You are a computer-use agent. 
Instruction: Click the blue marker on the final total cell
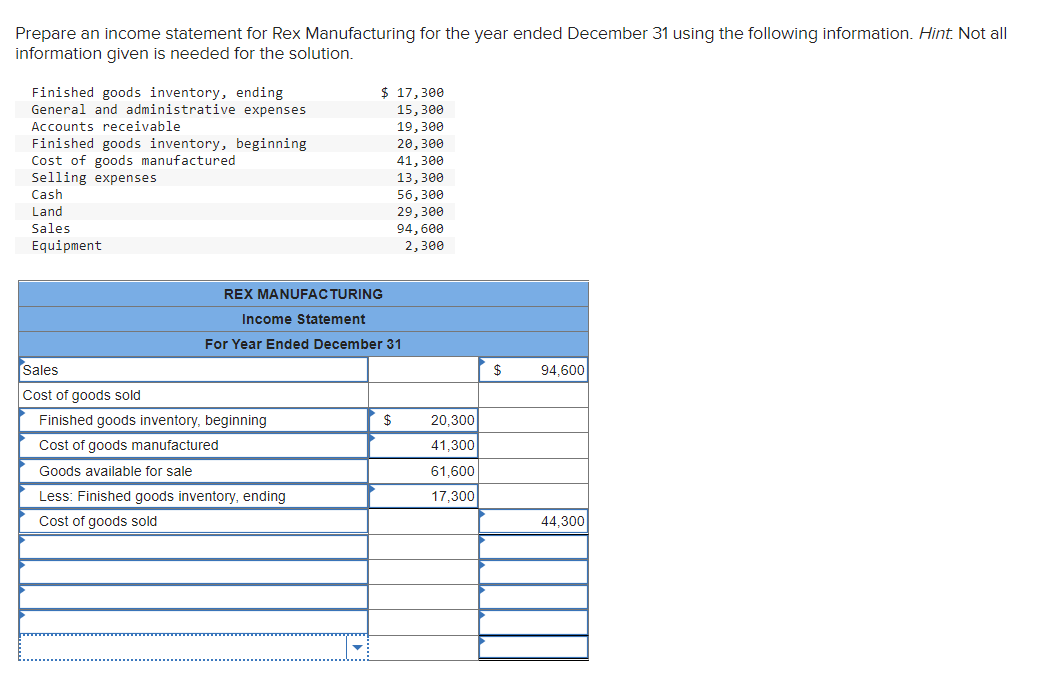[x=484, y=641]
